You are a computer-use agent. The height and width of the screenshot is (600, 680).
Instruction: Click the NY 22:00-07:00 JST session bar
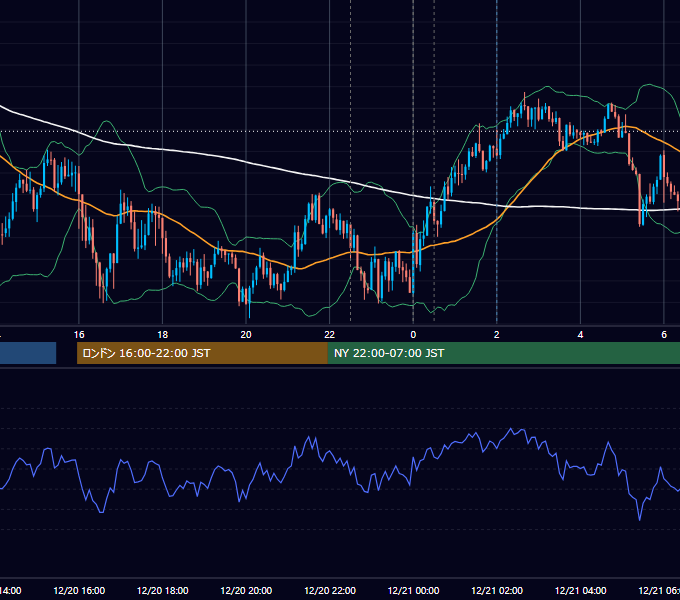503,353
